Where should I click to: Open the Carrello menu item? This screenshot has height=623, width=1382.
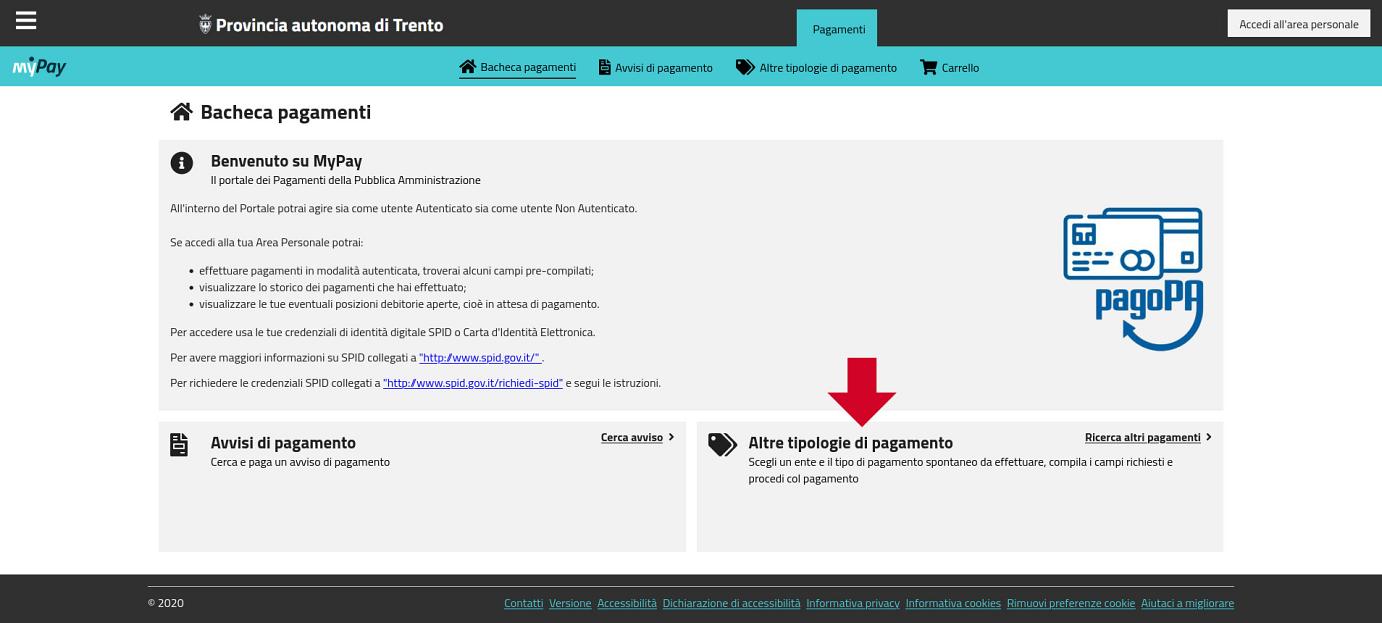[949, 68]
